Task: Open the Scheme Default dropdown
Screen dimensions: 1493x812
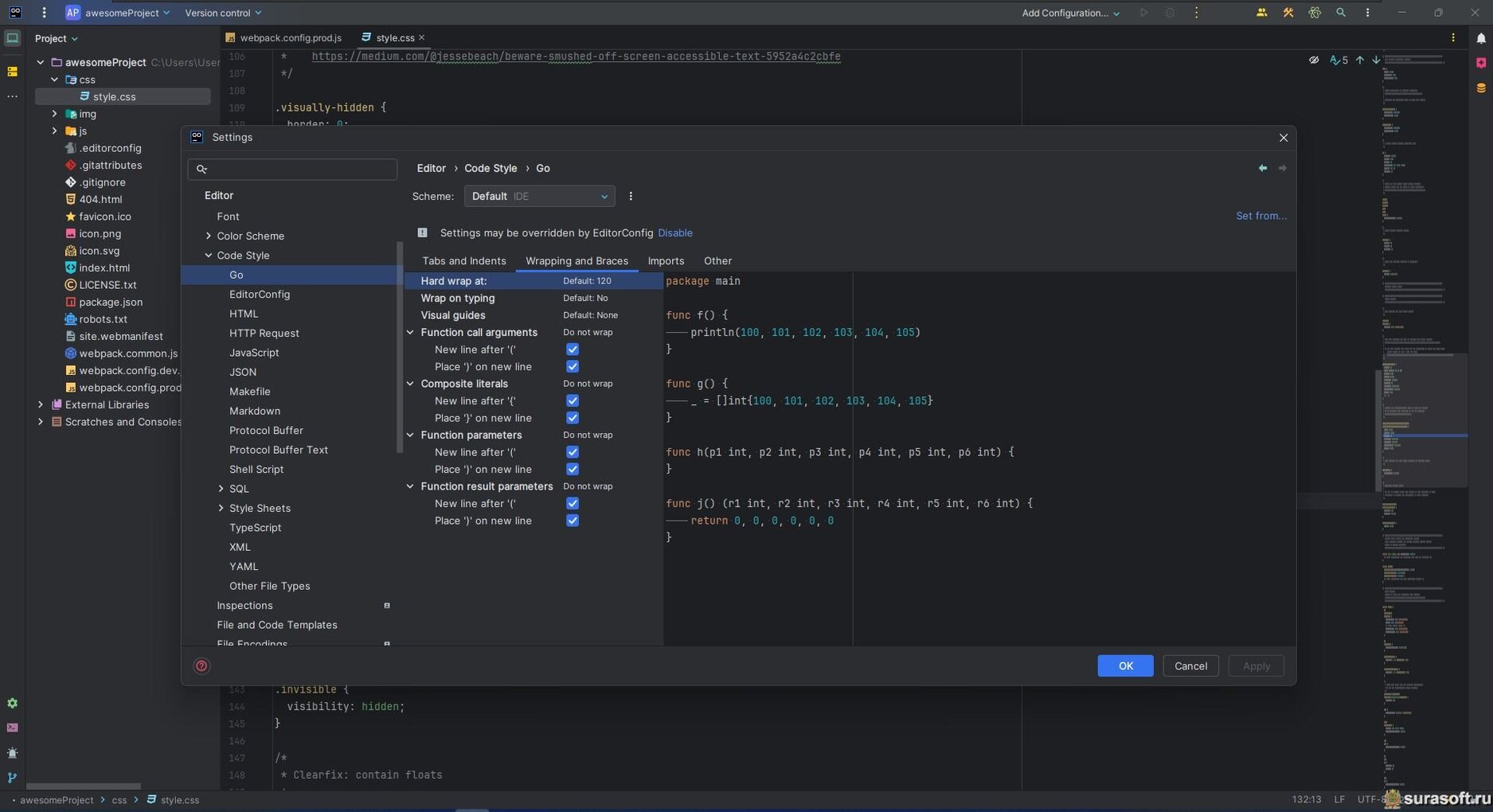Action: click(539, 197)
